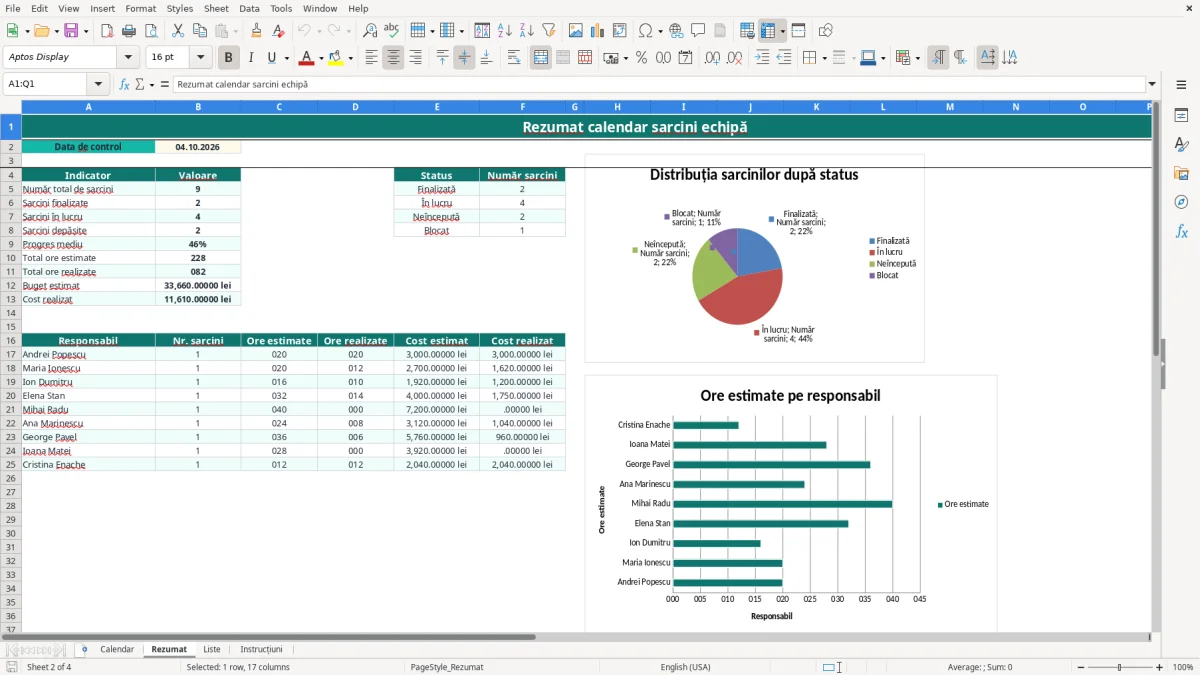
Task: Click the Add Decimal Place icon
Action: [713, 58]
